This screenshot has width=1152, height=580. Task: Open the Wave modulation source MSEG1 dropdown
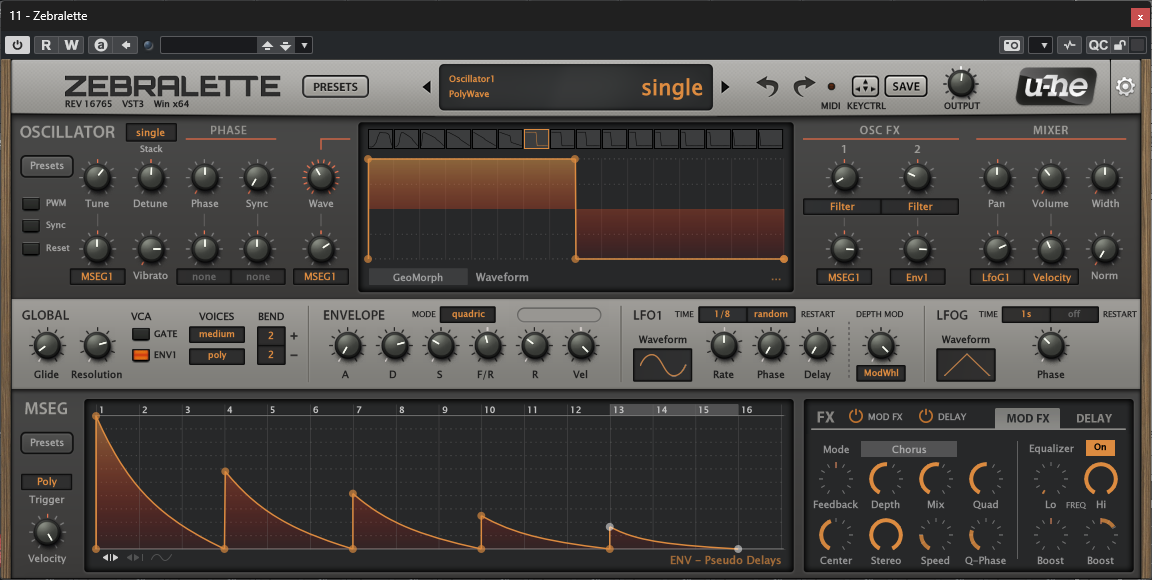320,277
